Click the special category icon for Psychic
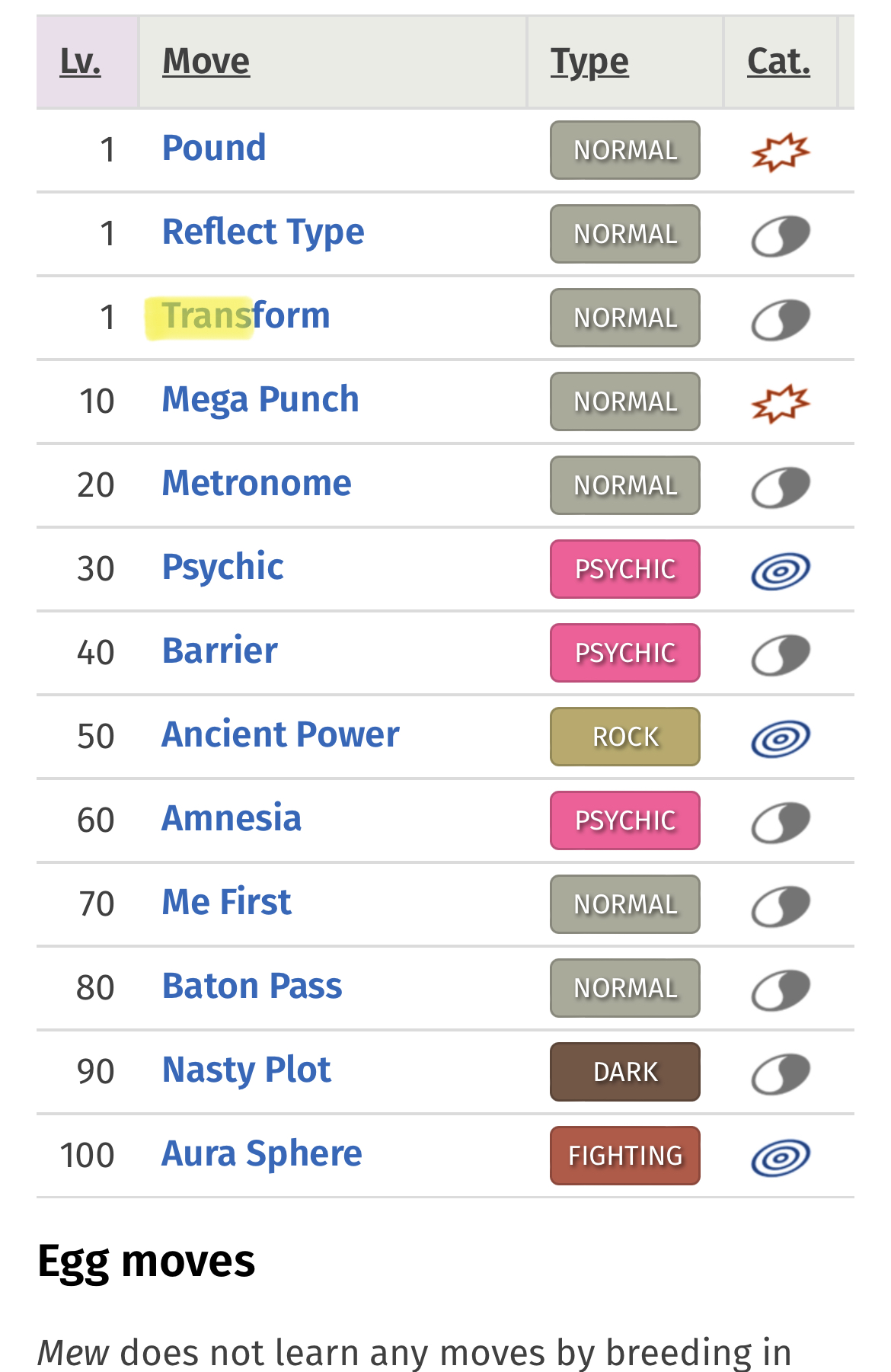 tap(781, 571)
